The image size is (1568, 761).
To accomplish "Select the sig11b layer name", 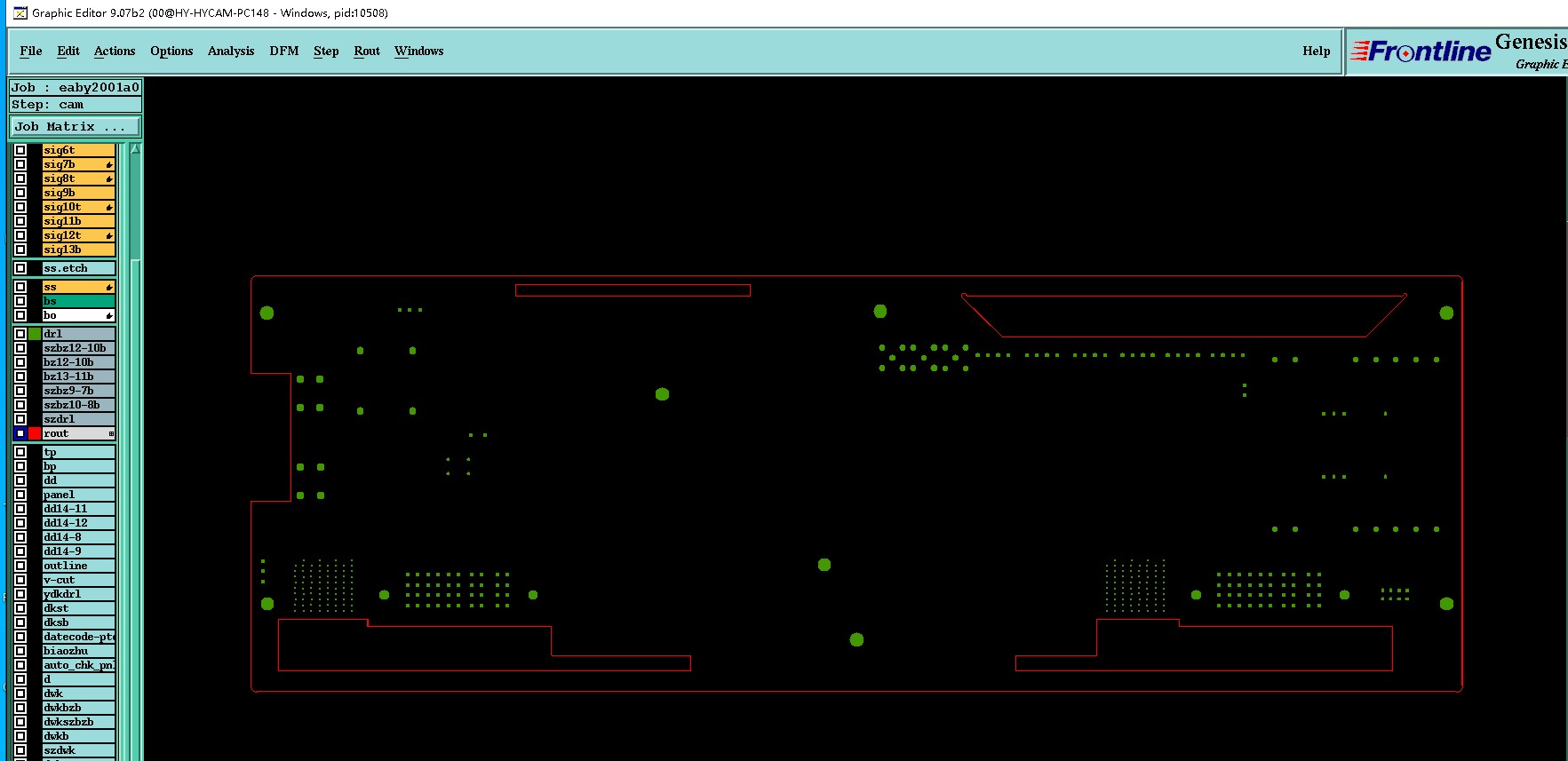I will 79,221.
